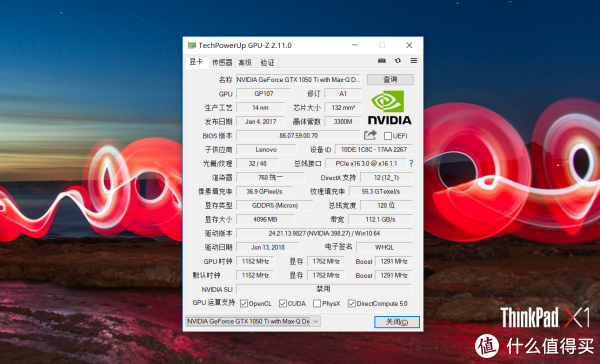600x364 pixels.
Task: Click the 768 统一 shaders value
Action: 271,177
